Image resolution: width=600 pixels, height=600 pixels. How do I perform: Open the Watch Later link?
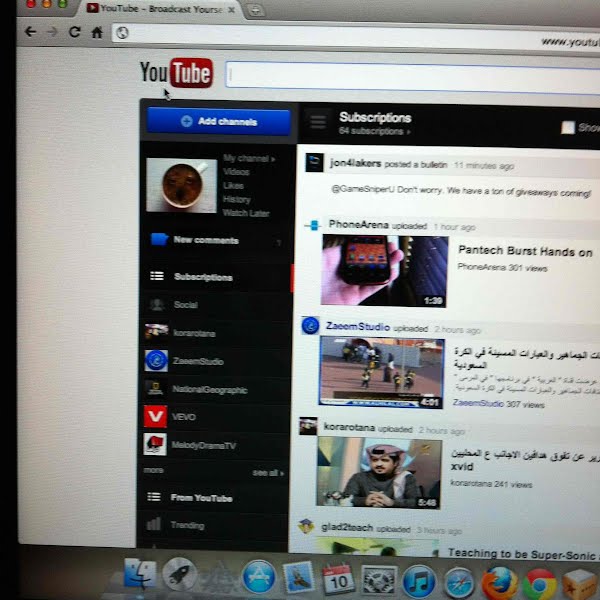pos(245,213)
